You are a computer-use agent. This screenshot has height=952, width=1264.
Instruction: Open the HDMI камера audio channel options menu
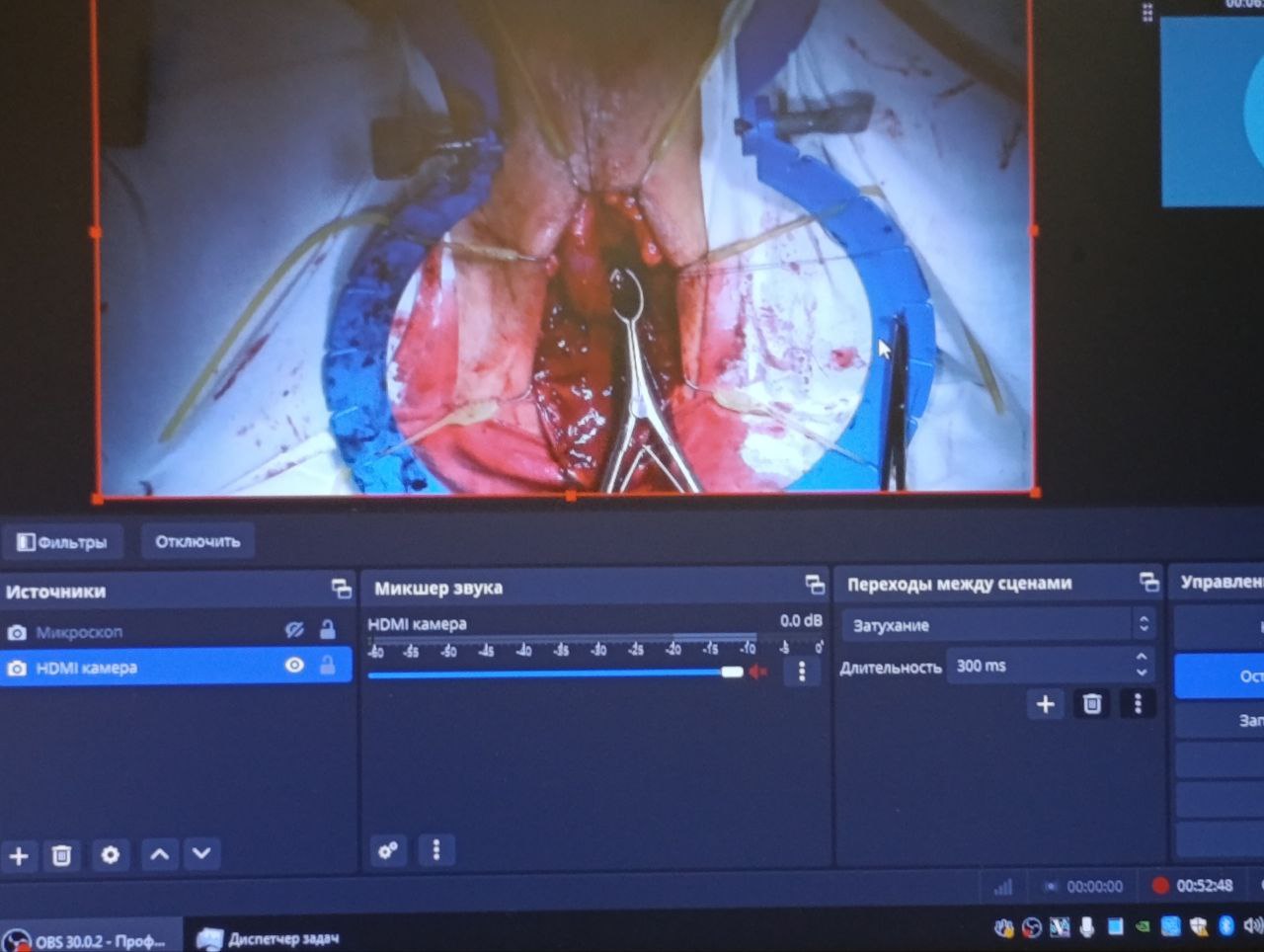coord(802,672)
